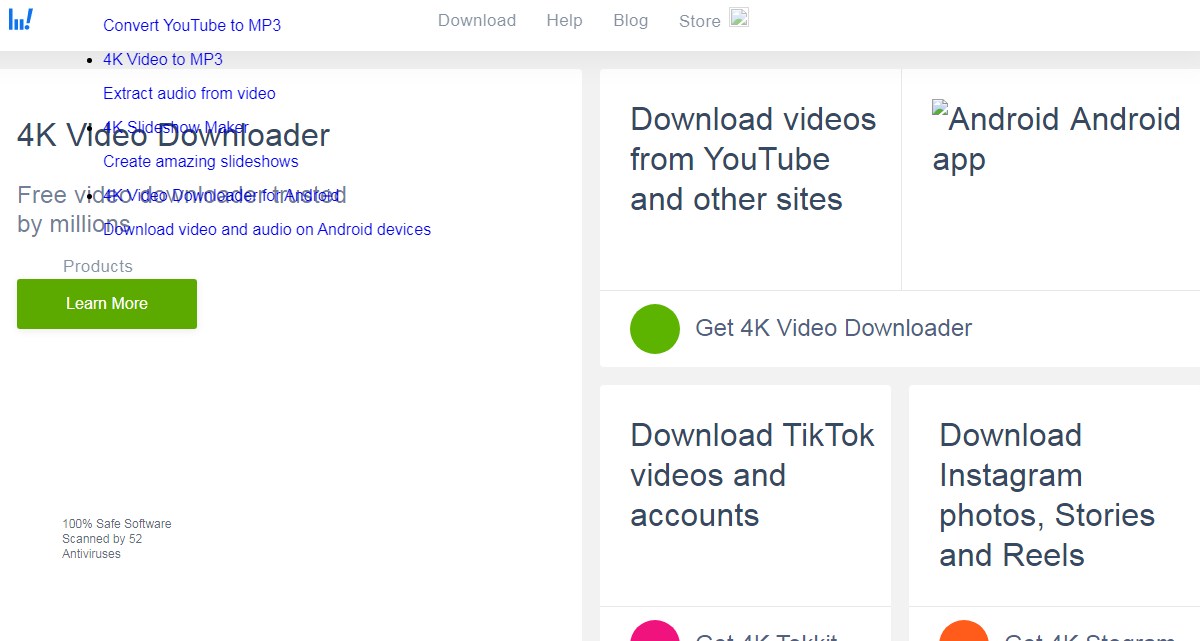Open the Store menu item
The width and height of the screenshot is (1200, 641).
[x=699, y=21]
